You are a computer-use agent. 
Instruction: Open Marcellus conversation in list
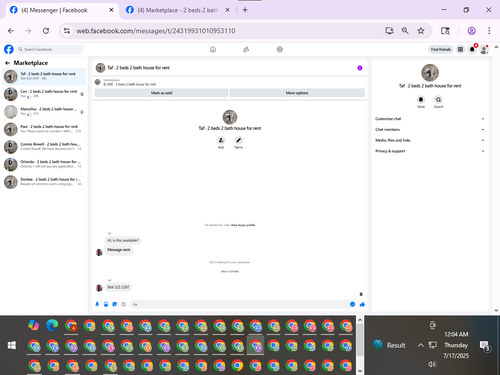[x=44, y=111]
